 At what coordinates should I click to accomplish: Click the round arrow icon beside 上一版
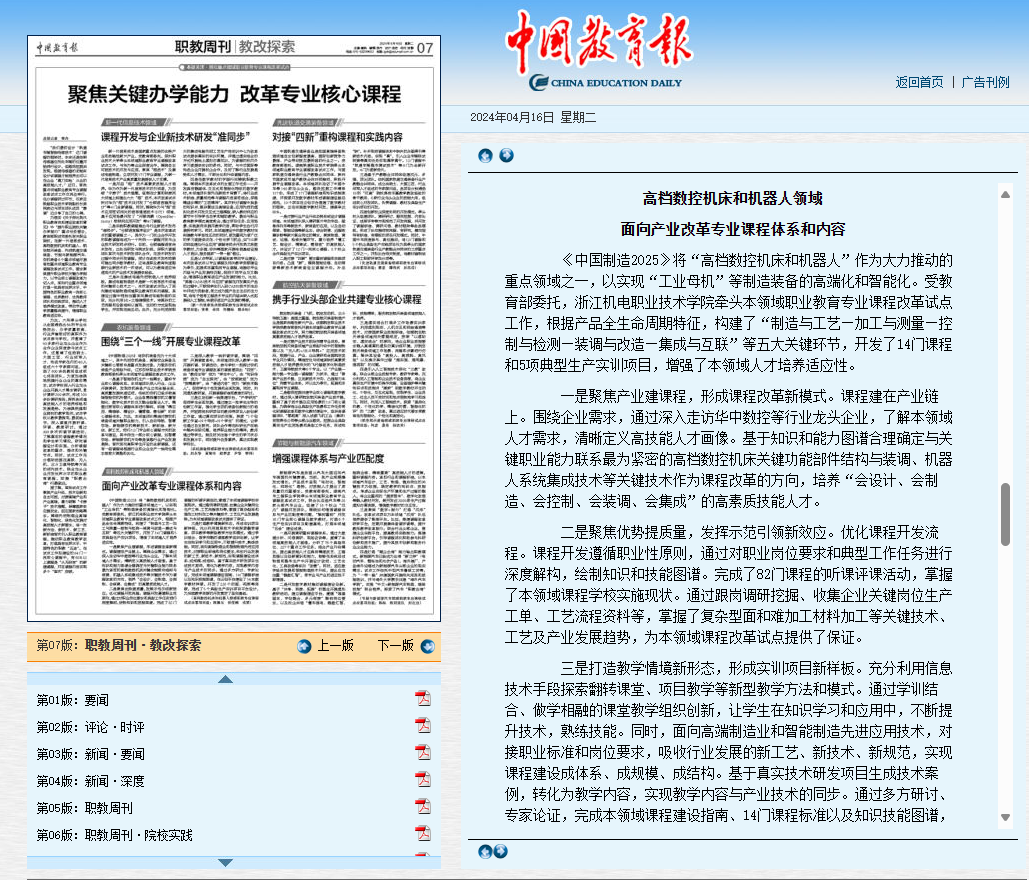coord(305,646)
